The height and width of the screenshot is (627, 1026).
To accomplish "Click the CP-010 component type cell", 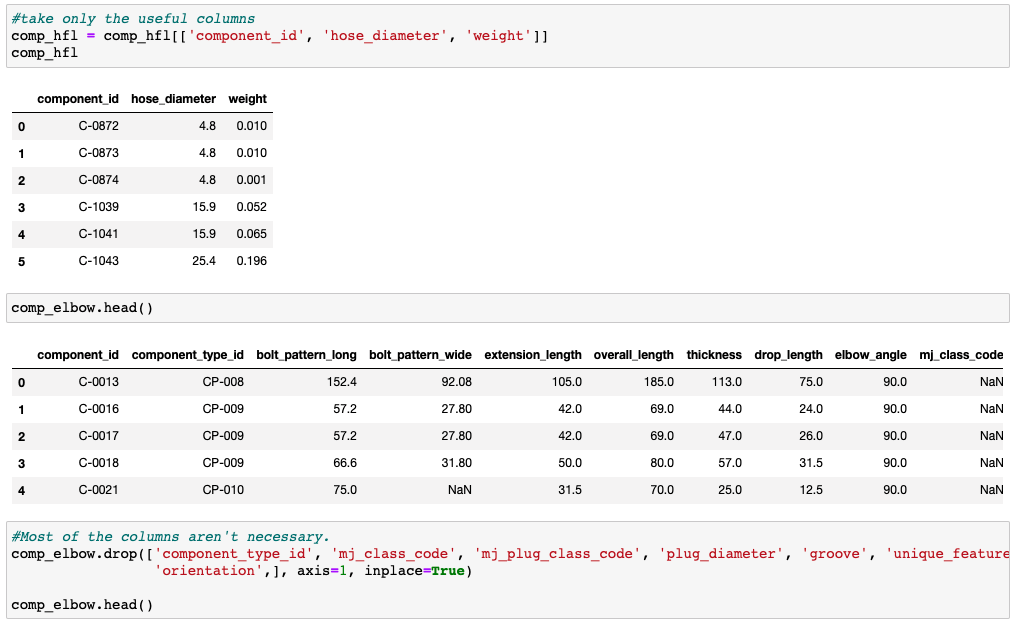I will pos(223,490).
